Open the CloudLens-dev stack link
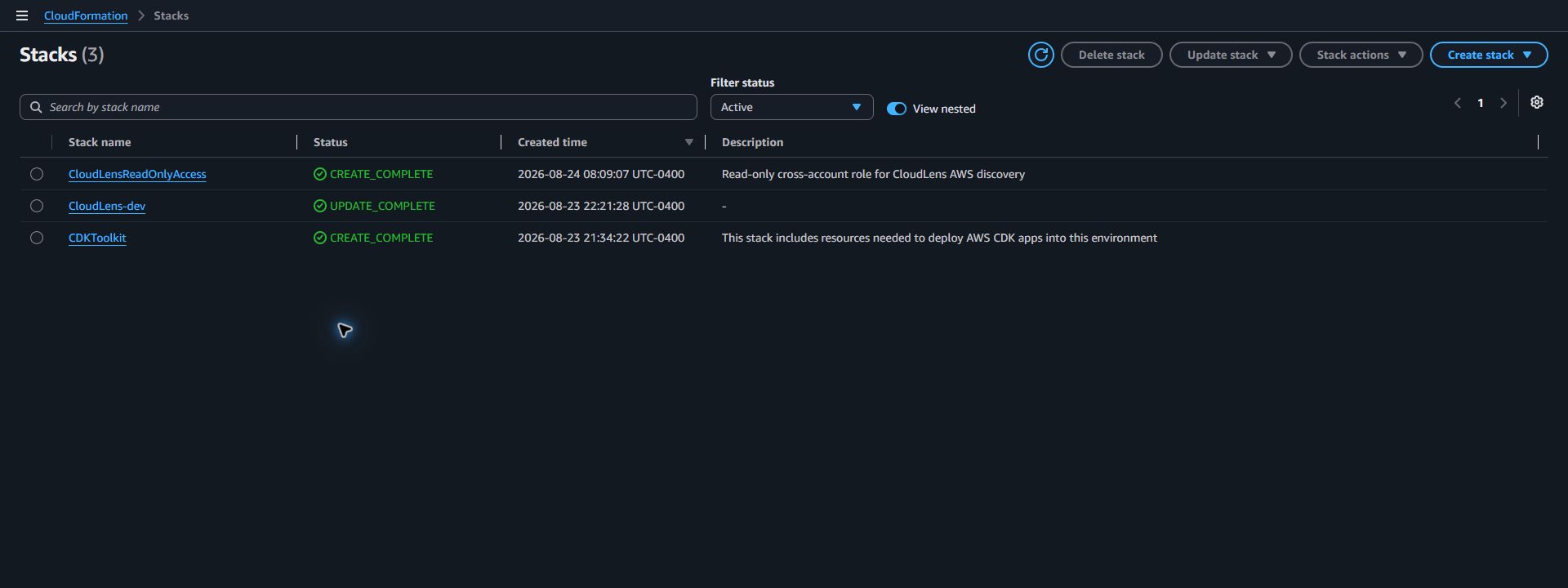Image resolution: width=1568 pixels, height=588 pixels. click(x=107, y=206)
